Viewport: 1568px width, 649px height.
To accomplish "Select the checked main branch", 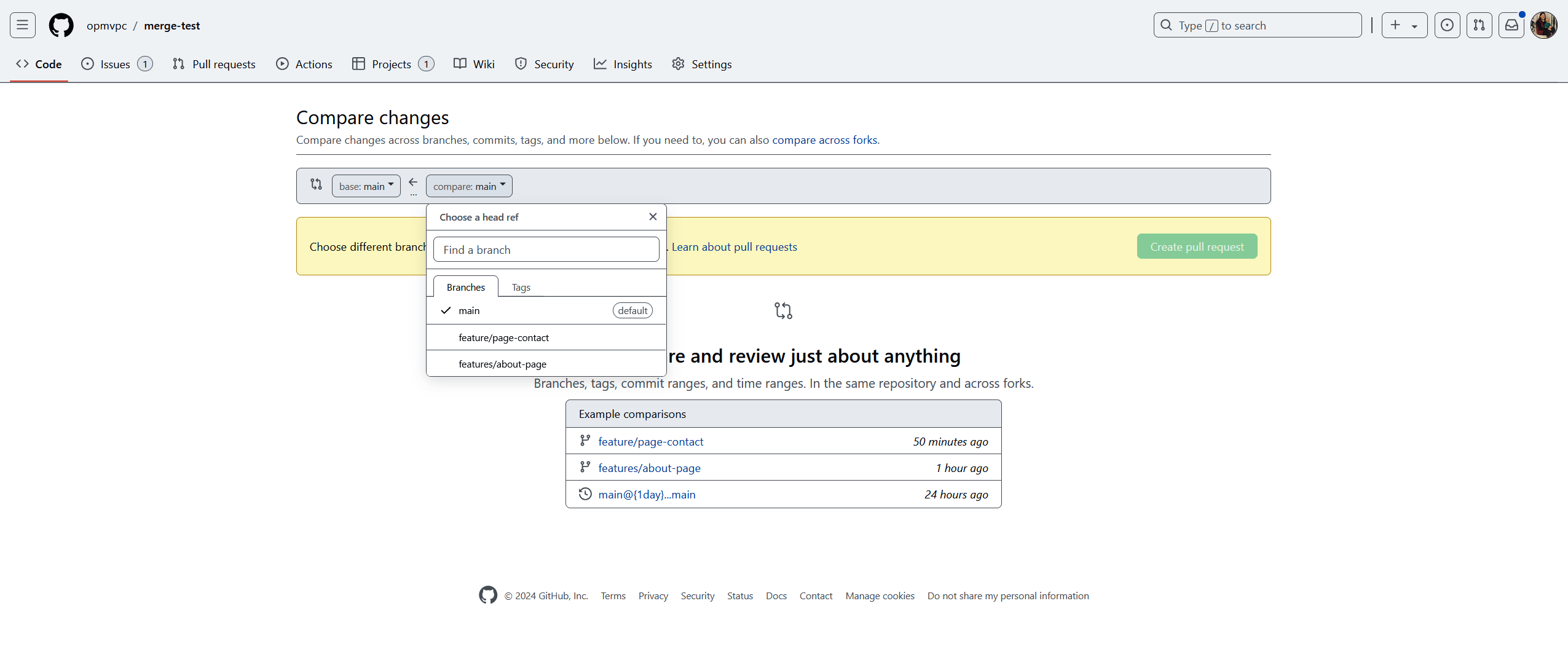I will (546, 310).
